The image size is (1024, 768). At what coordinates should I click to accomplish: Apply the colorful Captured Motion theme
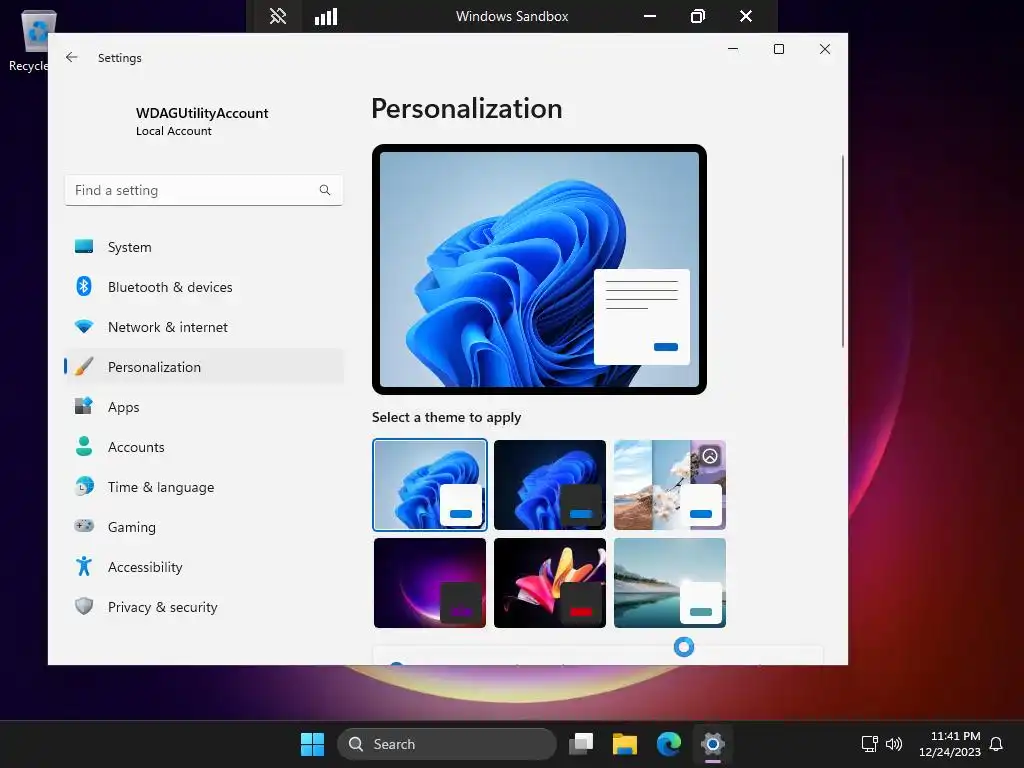[x=550, y=583]
